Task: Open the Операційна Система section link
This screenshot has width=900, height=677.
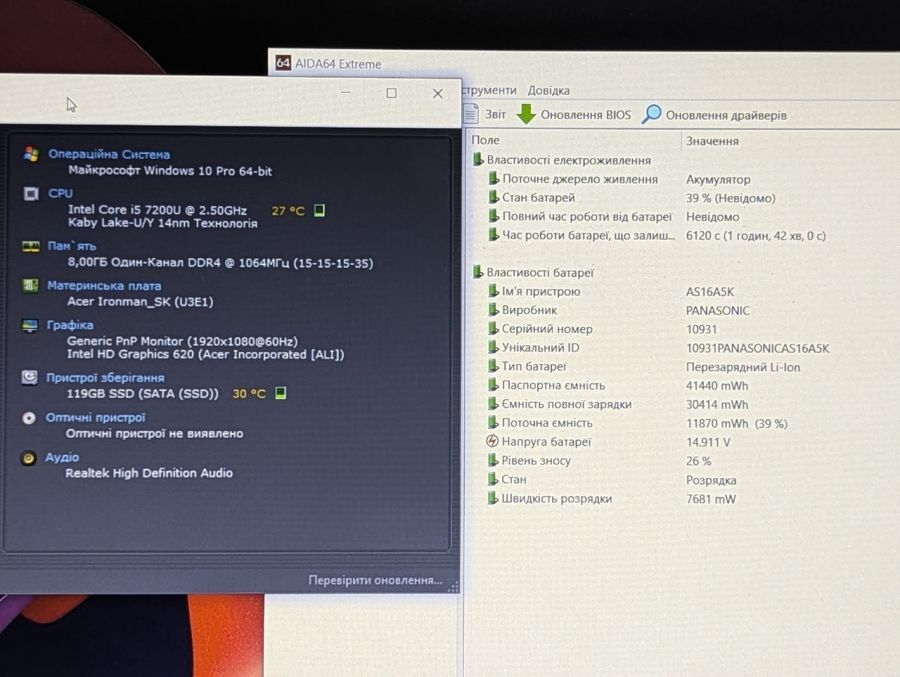Action: coord(109,154)
